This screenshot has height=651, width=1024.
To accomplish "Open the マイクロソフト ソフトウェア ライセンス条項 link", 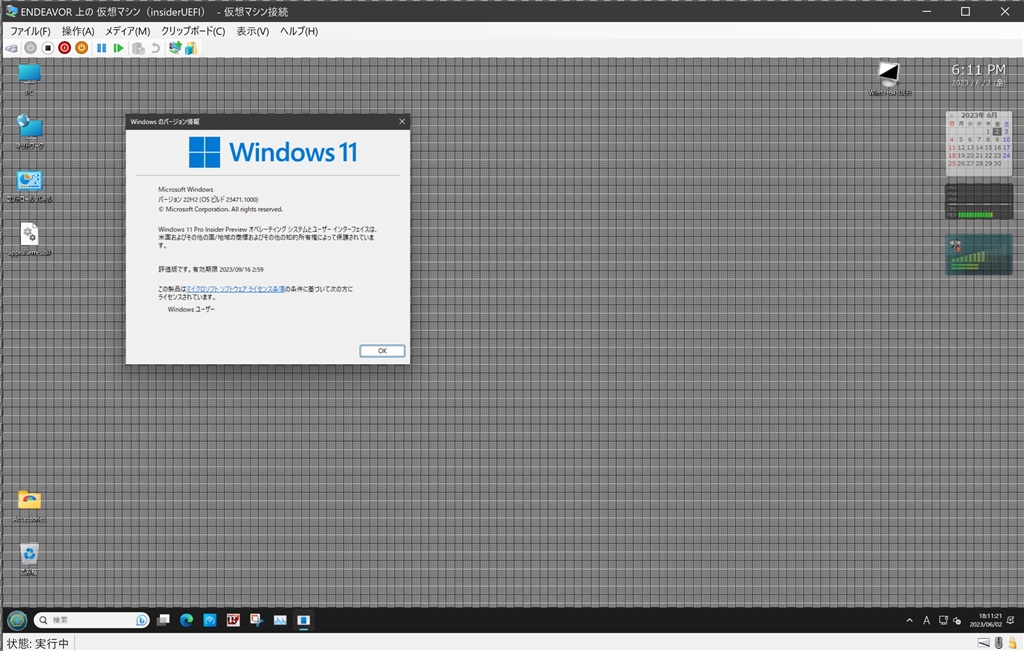I will click(235, 289).
